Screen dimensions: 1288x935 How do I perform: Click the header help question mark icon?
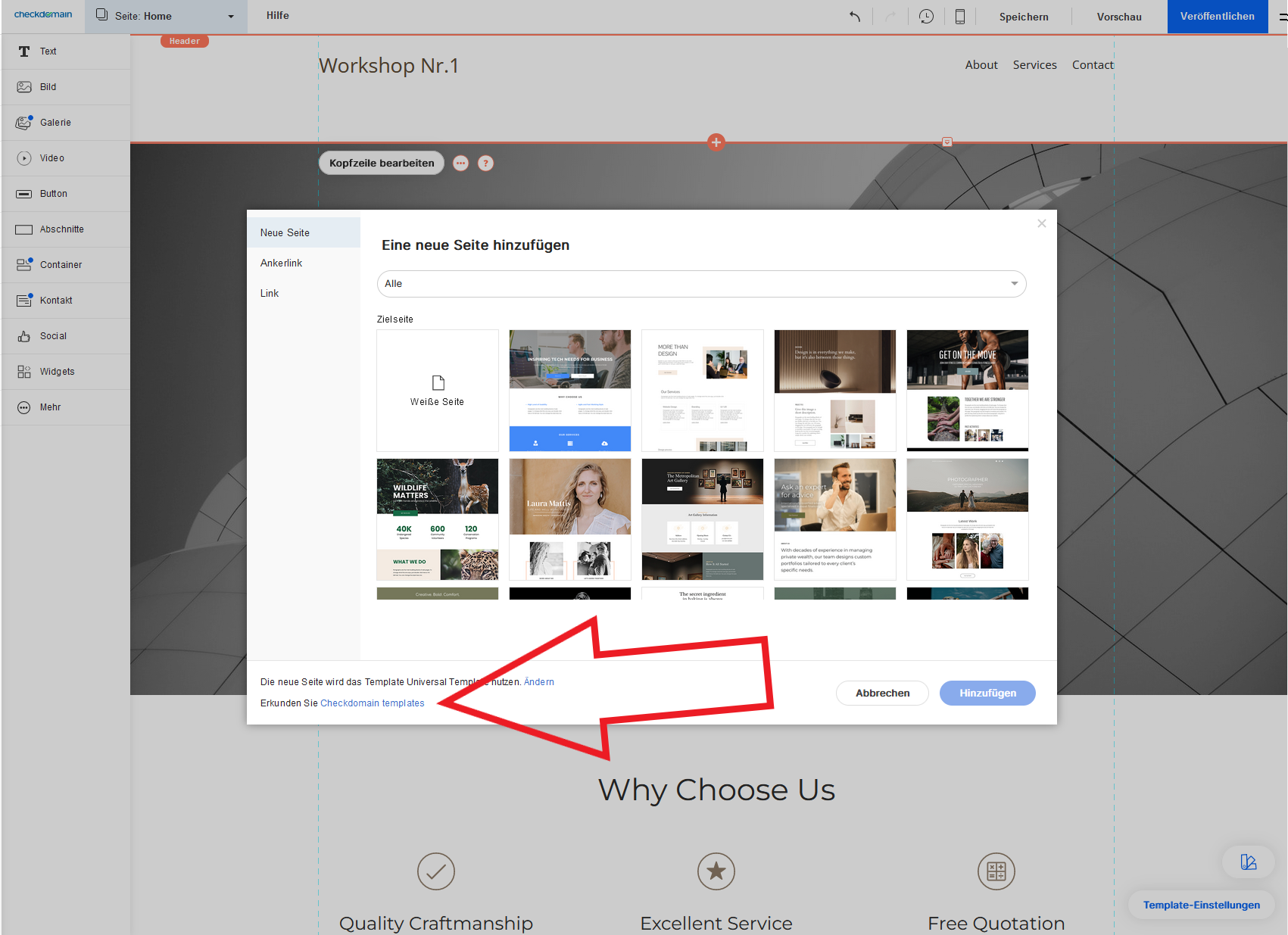pyautogui.click(x=486, y=164)
